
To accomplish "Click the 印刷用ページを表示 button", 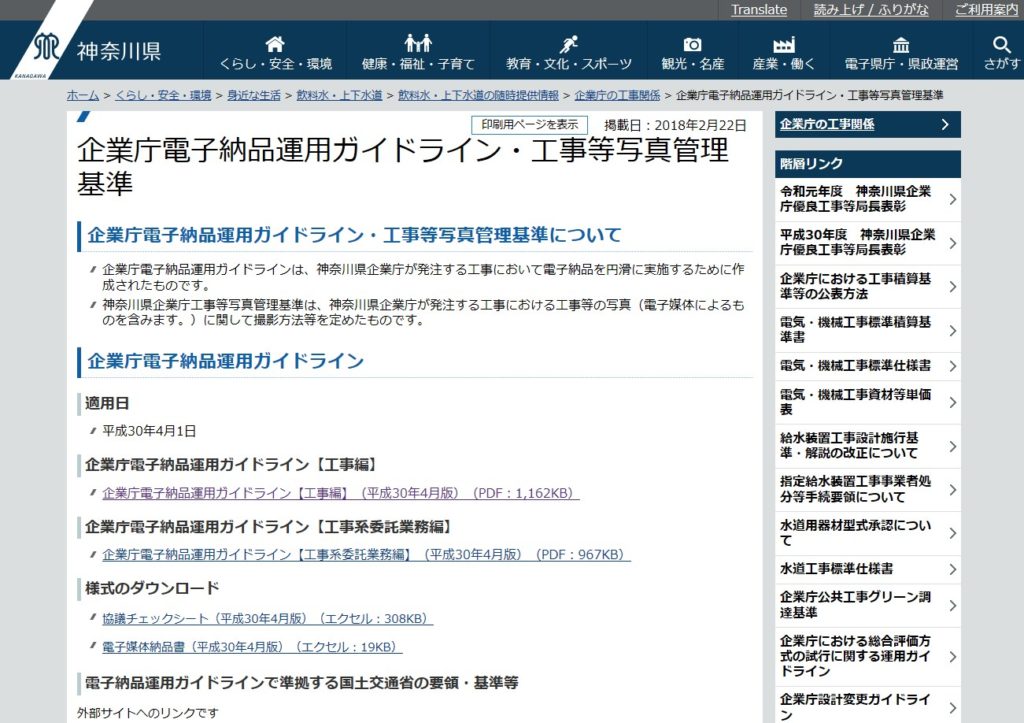I will (x=529, y=125).
